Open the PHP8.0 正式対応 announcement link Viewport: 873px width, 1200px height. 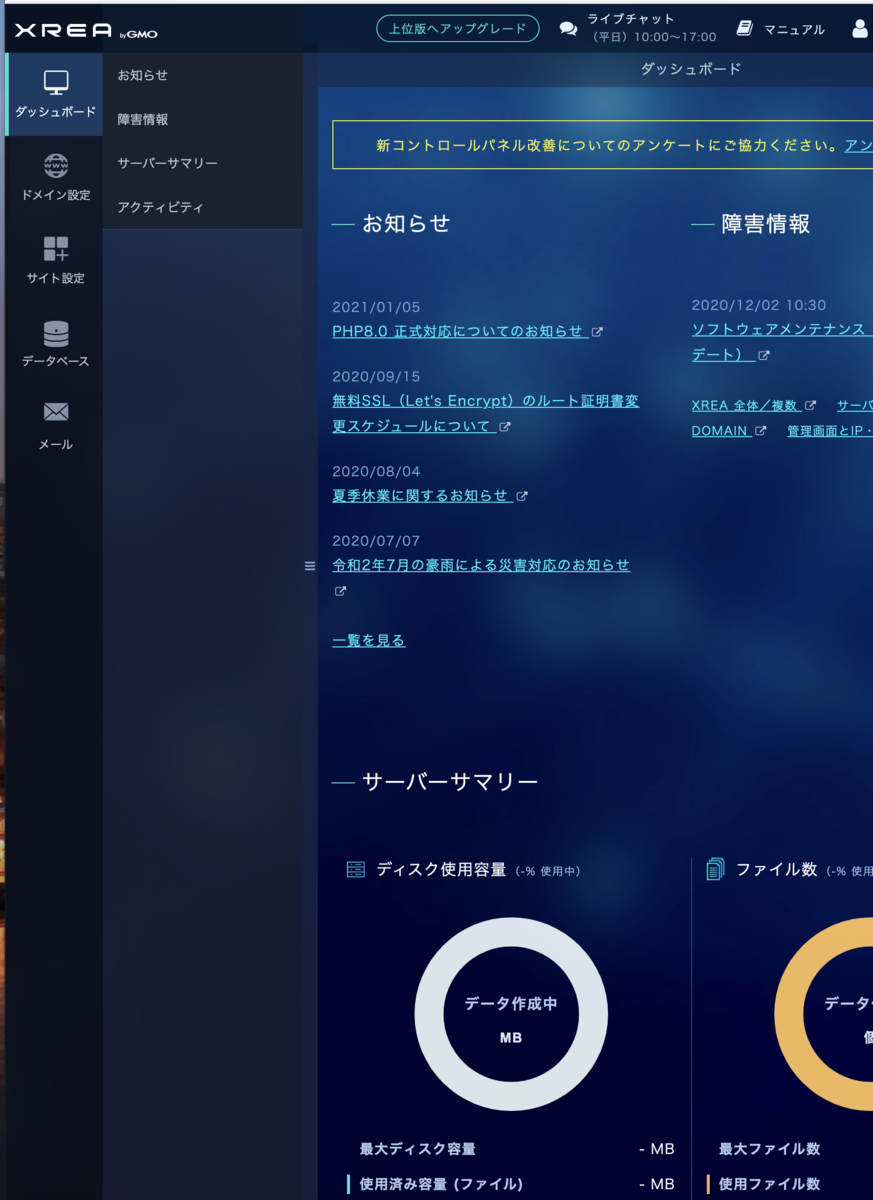456,331
